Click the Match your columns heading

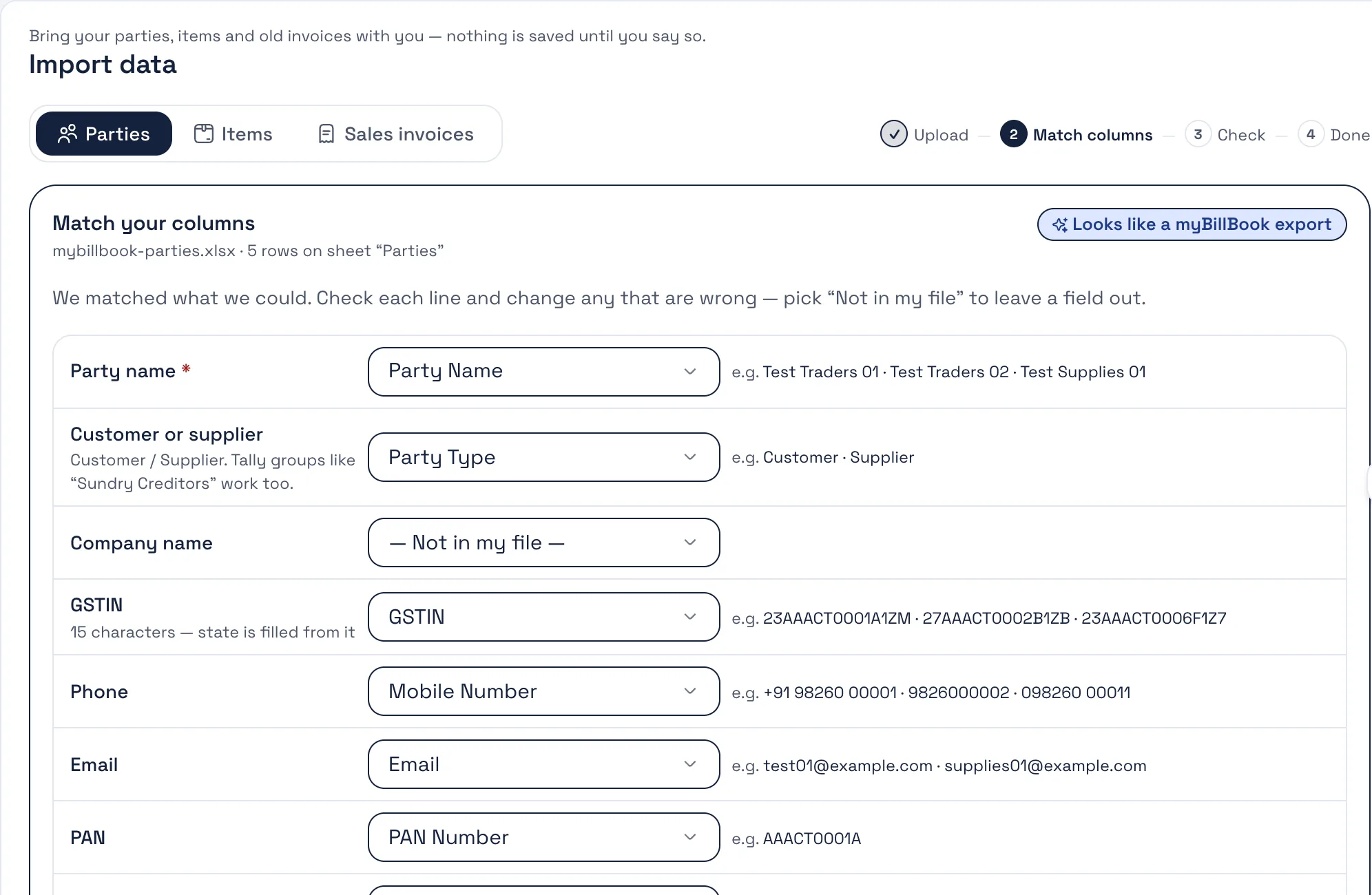(154, 223)
